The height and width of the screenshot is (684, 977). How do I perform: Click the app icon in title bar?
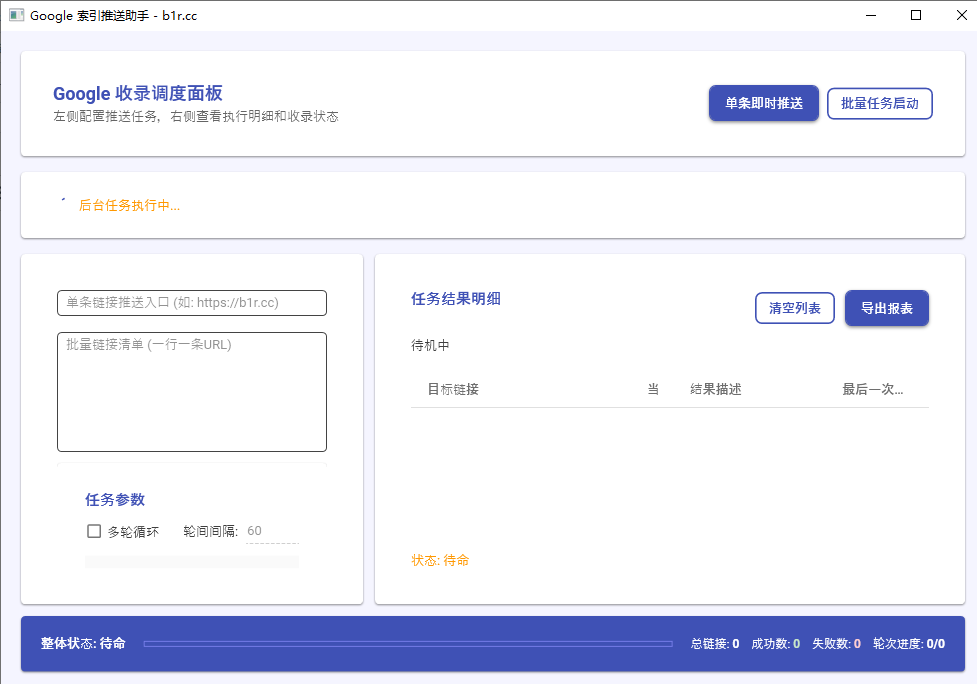(x=16, y=16)
